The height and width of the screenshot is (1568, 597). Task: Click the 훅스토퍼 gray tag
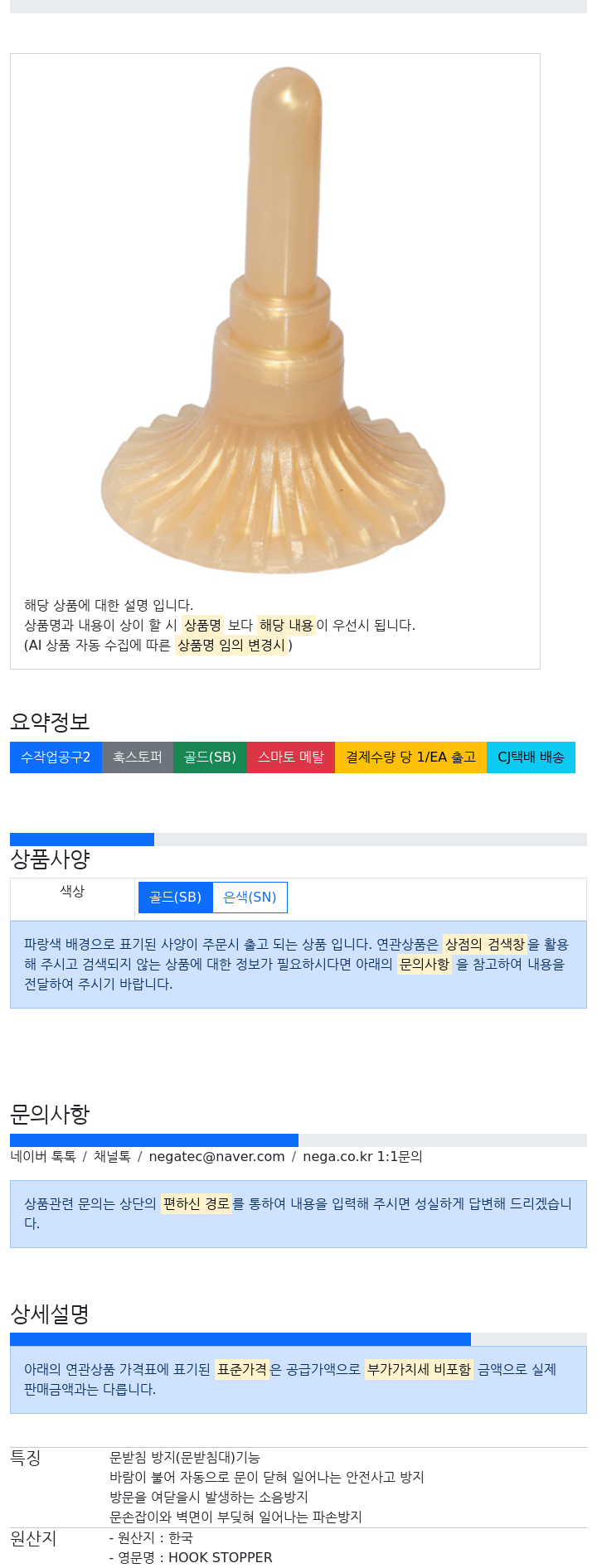click(138, 757)
